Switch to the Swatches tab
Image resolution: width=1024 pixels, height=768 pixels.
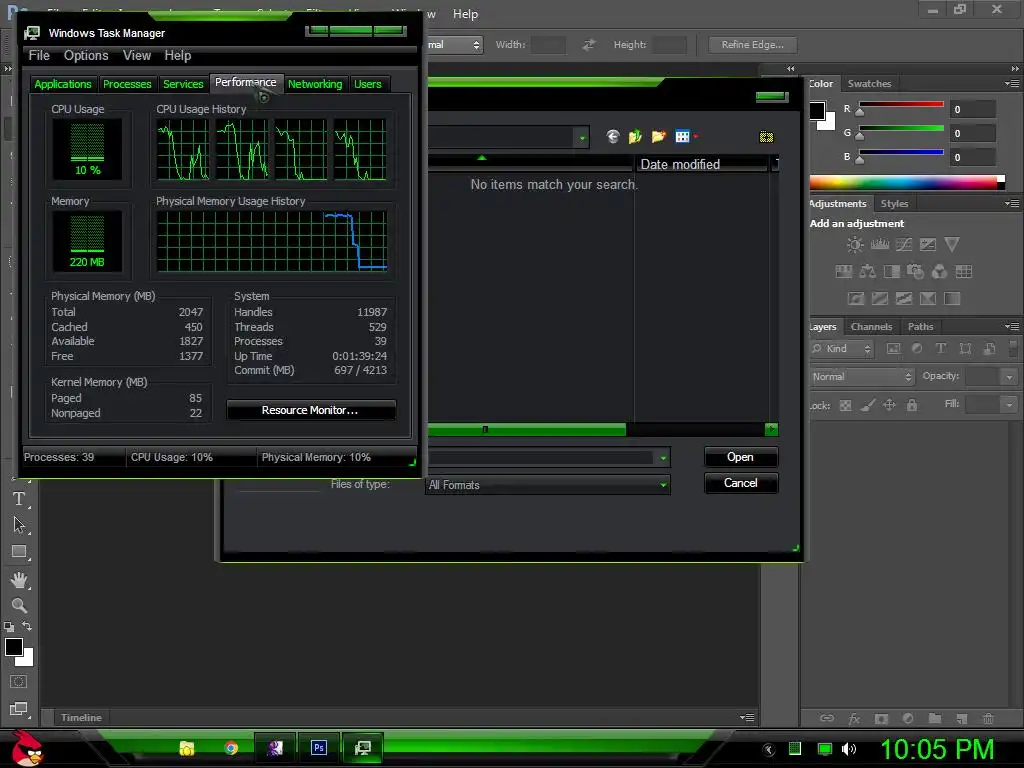point(869,84)
